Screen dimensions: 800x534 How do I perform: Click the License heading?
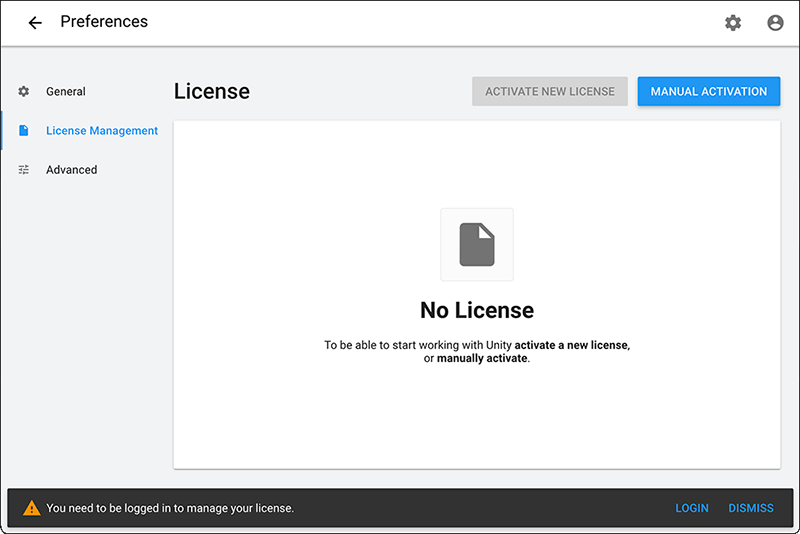click(x=212, y=91)
